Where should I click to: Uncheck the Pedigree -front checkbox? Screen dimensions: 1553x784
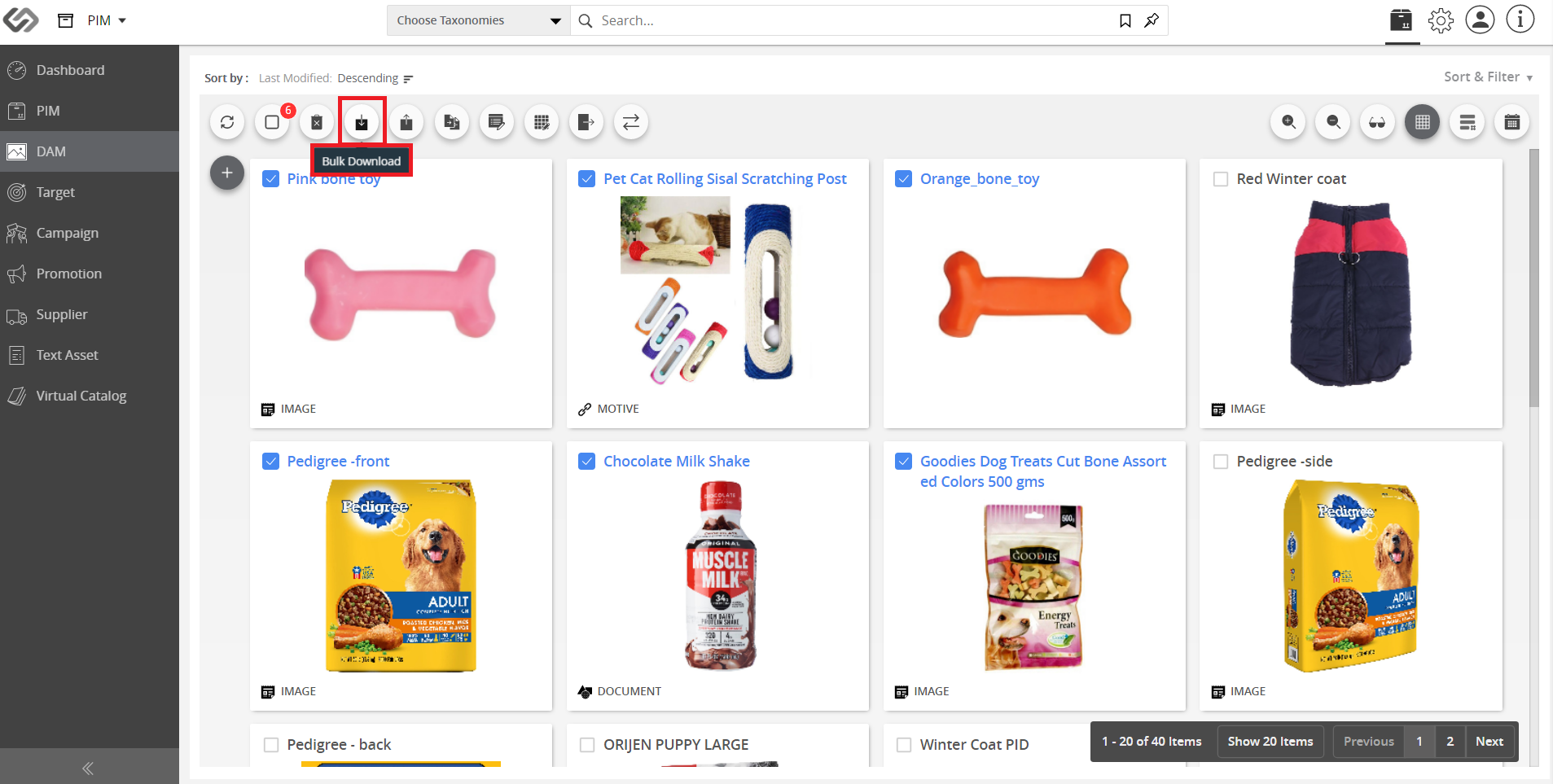[271, 462]
